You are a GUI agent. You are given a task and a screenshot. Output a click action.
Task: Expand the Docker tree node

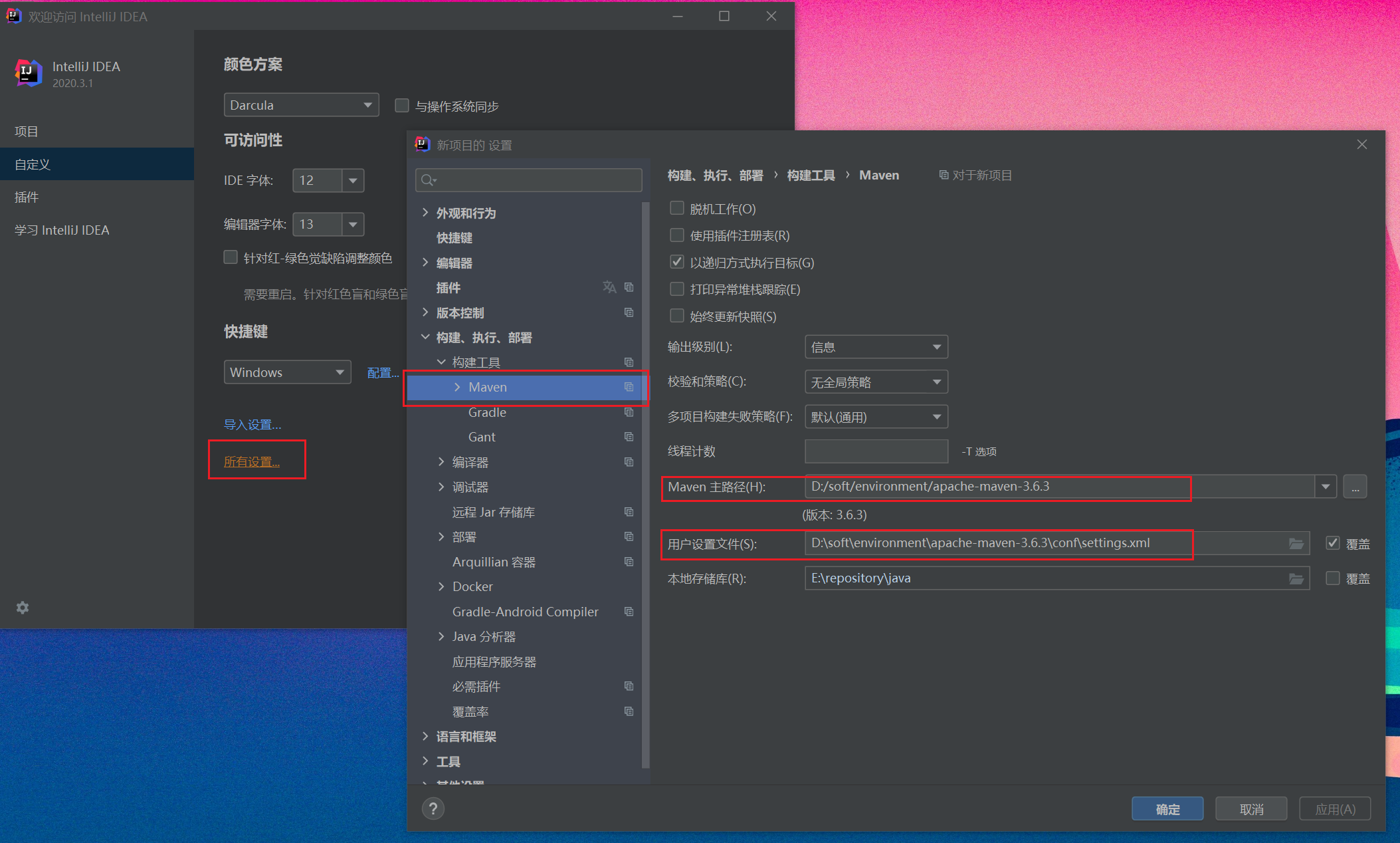pyautogui.click(x=441, y=586)
